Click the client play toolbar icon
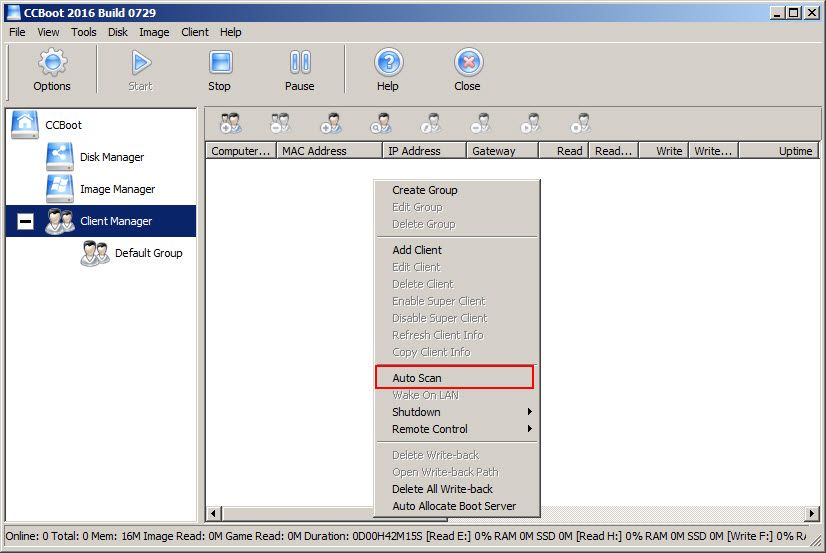The image size is (826, 553). 530,123
